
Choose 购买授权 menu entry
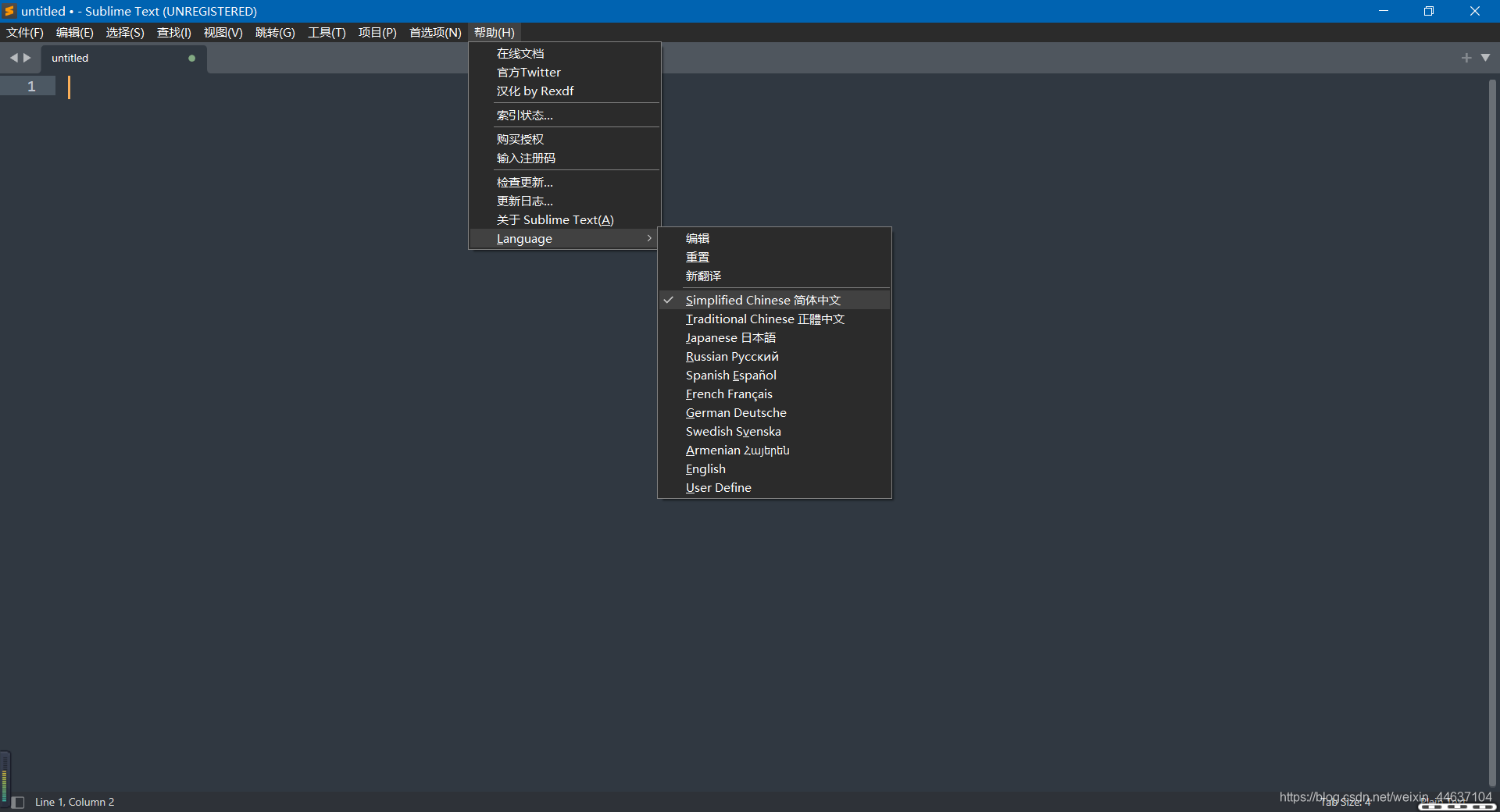(565, 139)
